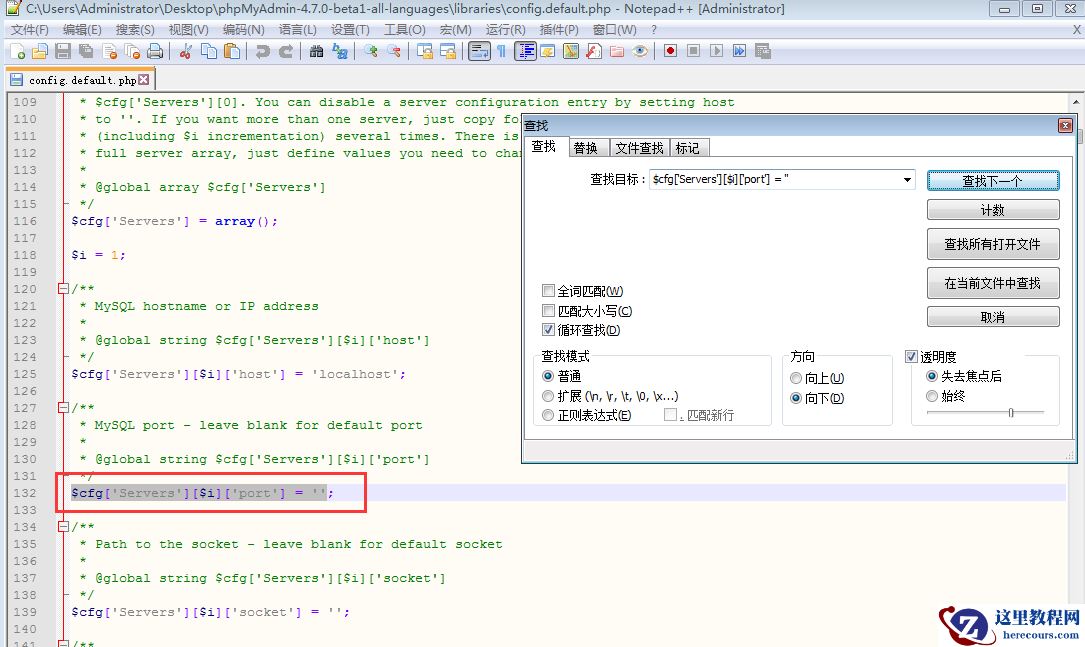The image size is (1085, 647).
Task: Zoom in with the magnifier plus icon
Action: tap(370, 51)
